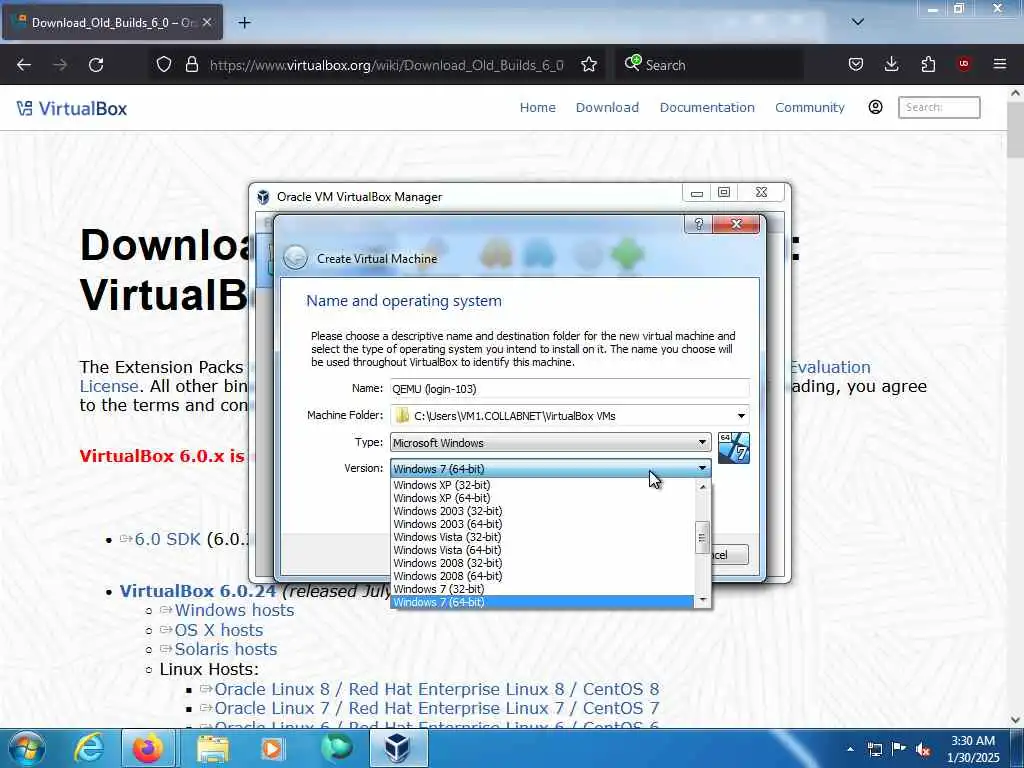Open the 6.0 SDK link
1024x768 pixels.
click(167, 539)
